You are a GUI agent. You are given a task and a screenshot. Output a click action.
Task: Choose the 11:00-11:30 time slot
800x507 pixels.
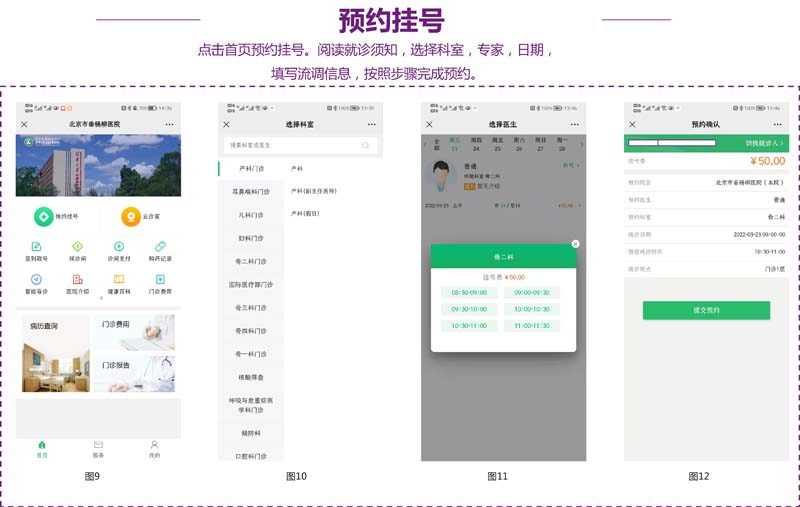pyautogui.click(x=532, y=326)
